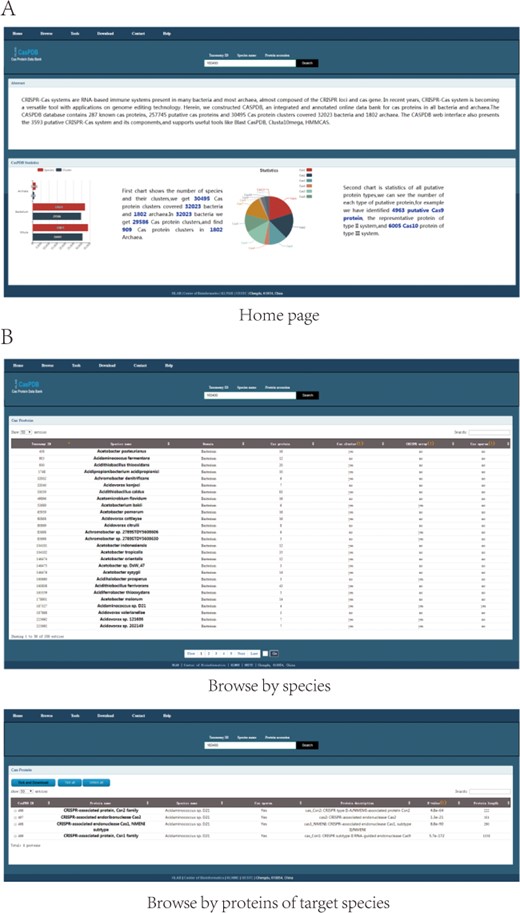The height and width of the screenshot is (913, 520).
Task: Select Species name search tab on Home page
Action: pyautogui.click(x=246, y=55)
